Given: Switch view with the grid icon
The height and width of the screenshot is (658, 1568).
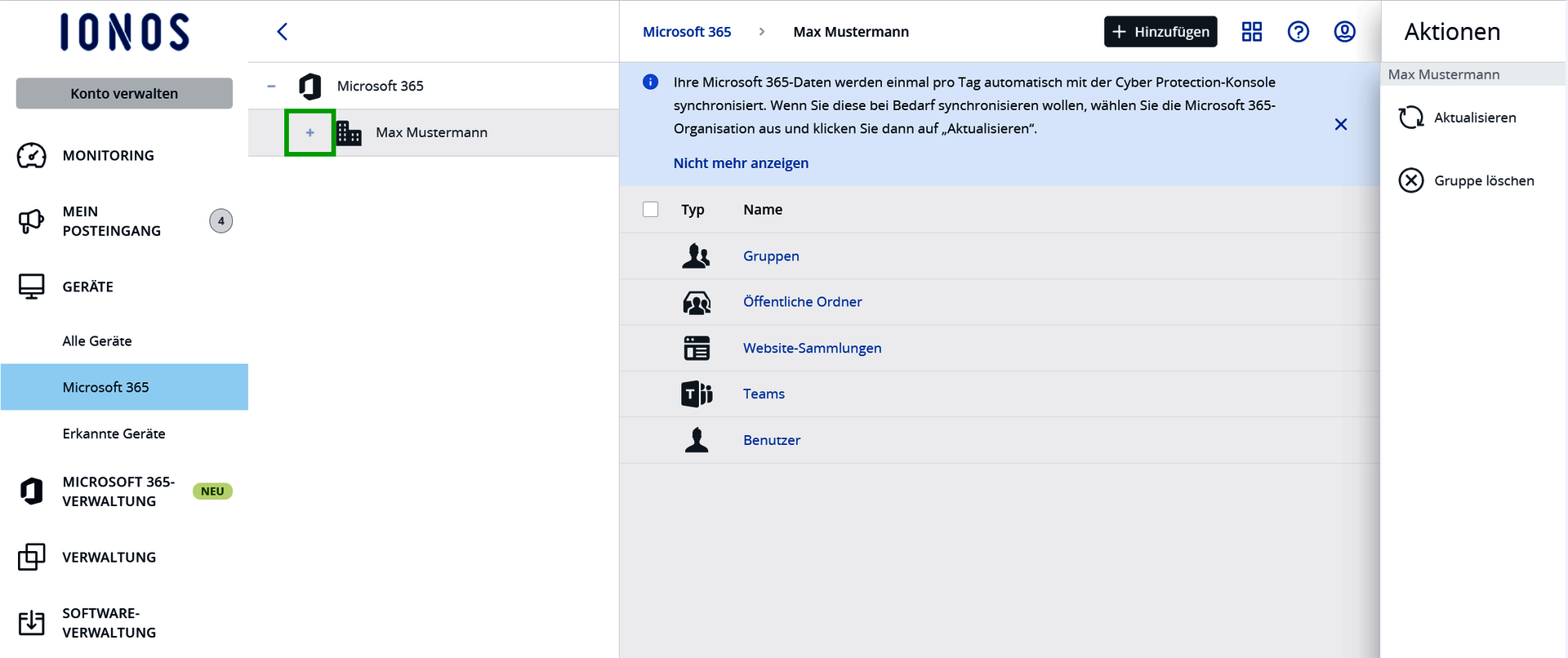Looking at the screenshot, I should click(x=1252, y=32).
